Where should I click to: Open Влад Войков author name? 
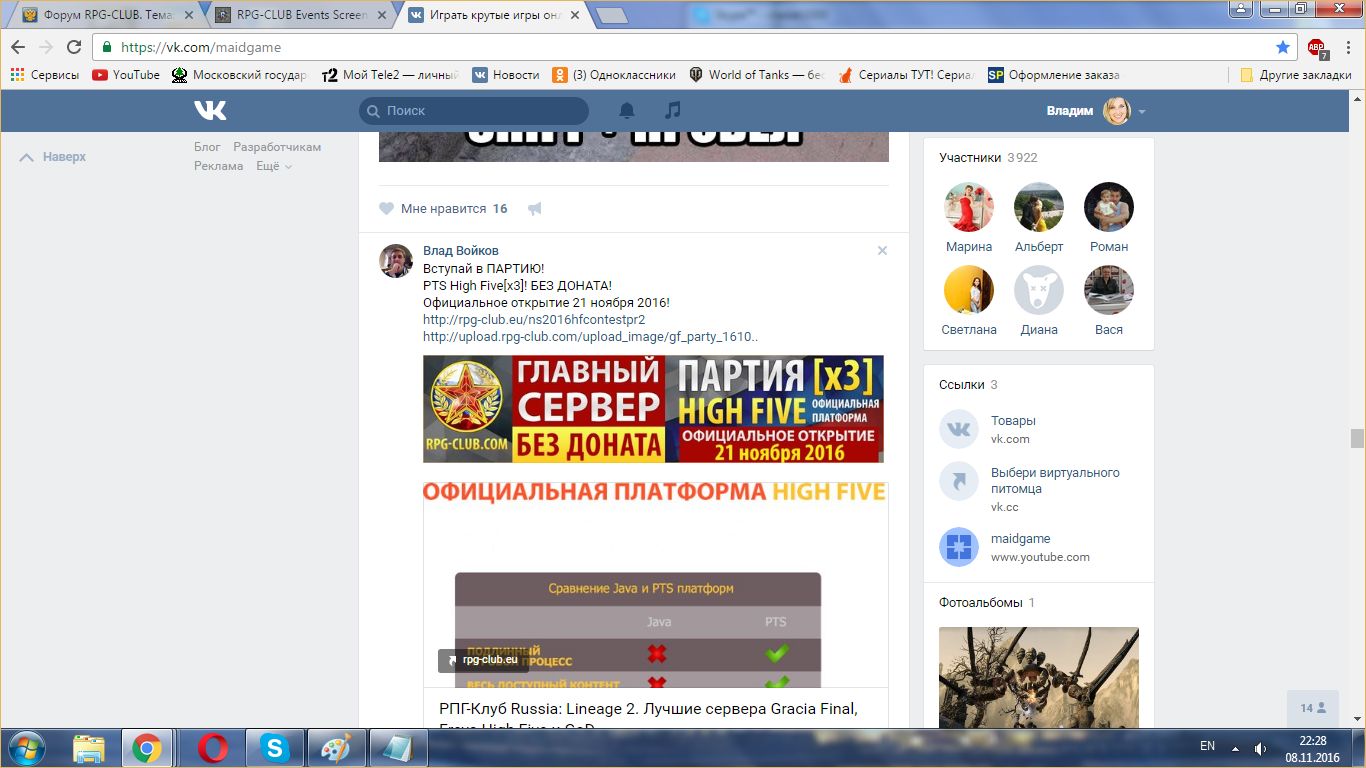[x=461, y=250]
